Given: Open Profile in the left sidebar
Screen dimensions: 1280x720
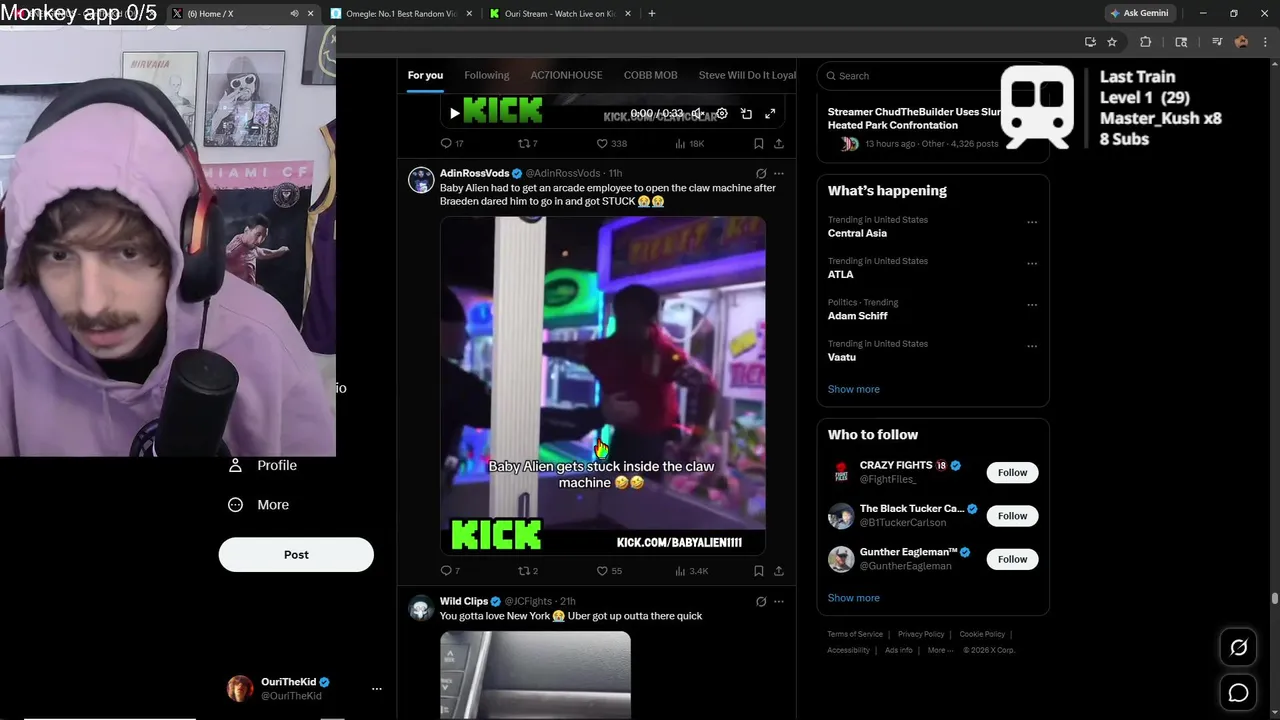Looking at the screenshot, I should click(x=263, y=465).
